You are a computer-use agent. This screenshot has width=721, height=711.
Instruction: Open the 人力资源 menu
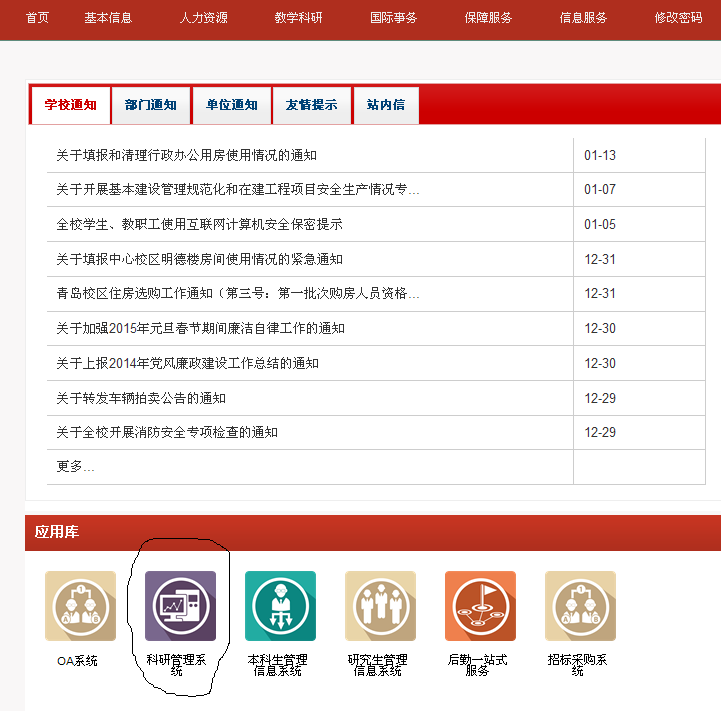pyautogui.click(x=203, y=18)
